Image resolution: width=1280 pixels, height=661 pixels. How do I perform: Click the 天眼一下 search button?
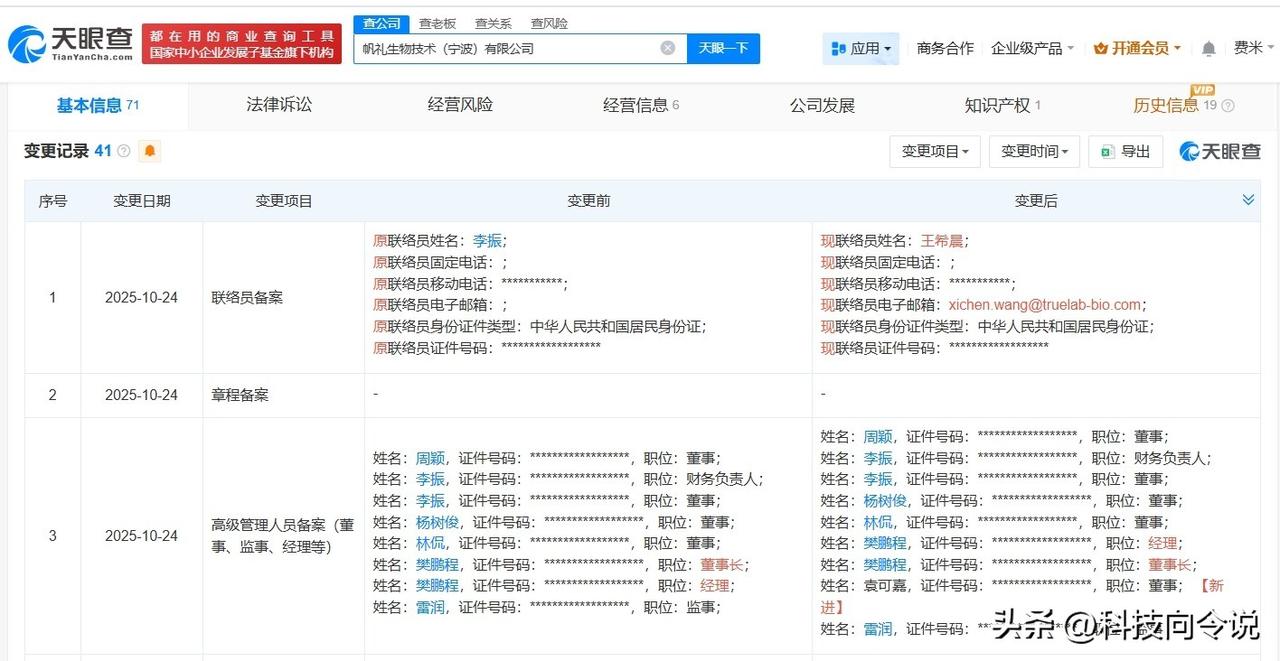(x=723, y=47)
